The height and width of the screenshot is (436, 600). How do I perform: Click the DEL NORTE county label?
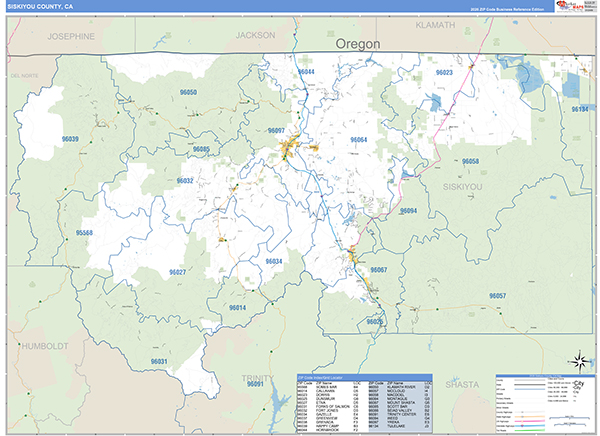coord(24,76)
